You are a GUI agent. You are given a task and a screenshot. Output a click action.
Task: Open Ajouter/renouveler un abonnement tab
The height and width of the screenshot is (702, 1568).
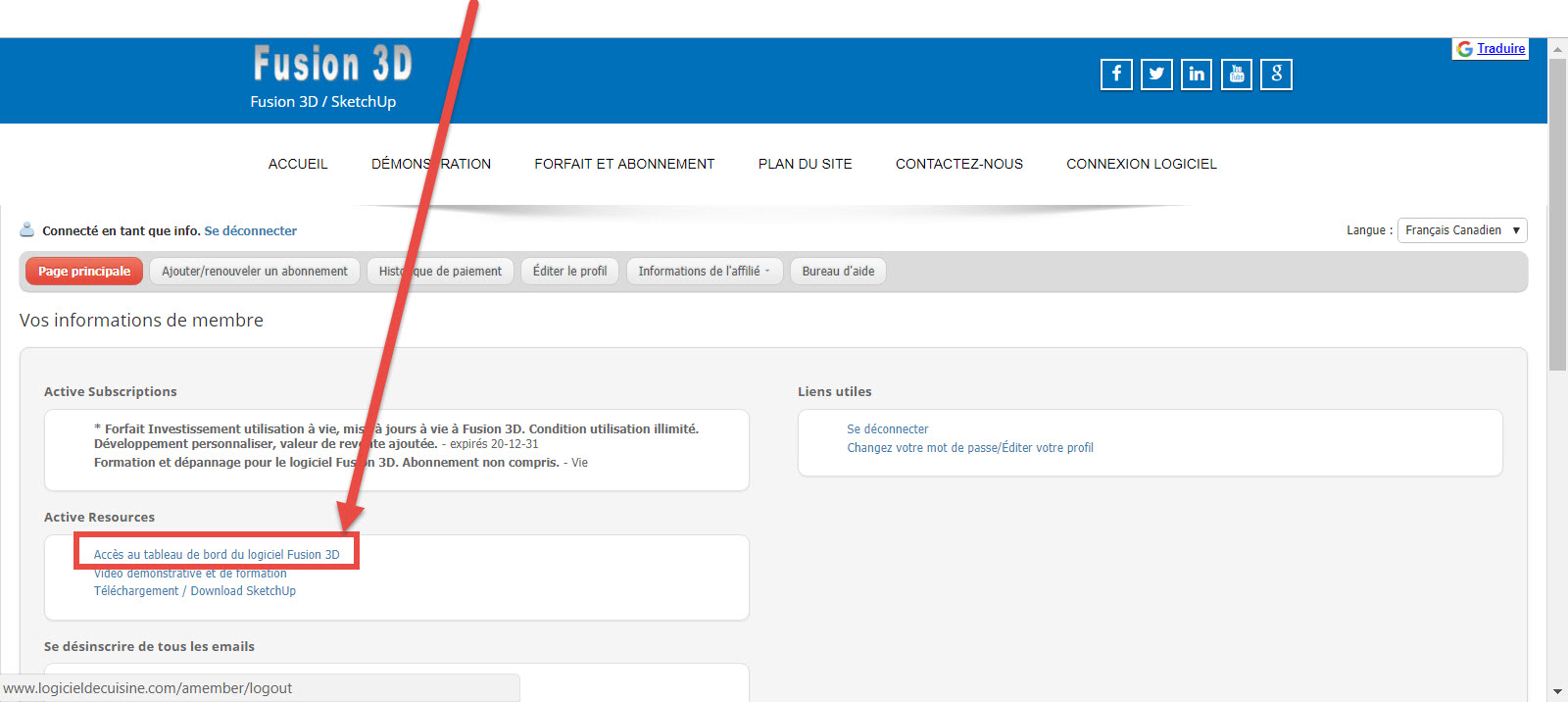[x=255, y=272]
